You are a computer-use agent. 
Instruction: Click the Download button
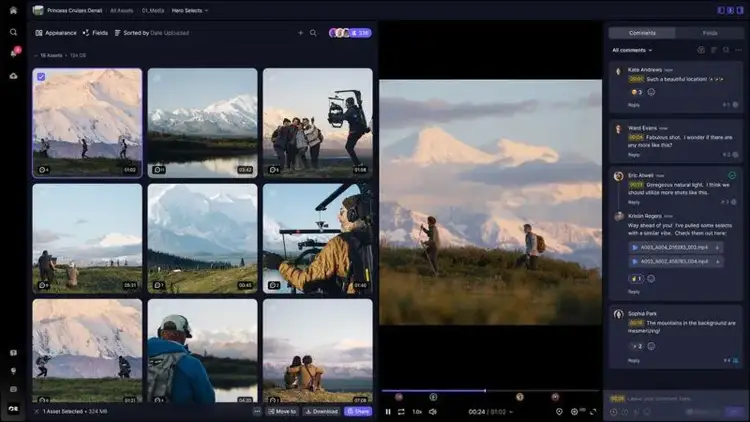tap(322, 411)
